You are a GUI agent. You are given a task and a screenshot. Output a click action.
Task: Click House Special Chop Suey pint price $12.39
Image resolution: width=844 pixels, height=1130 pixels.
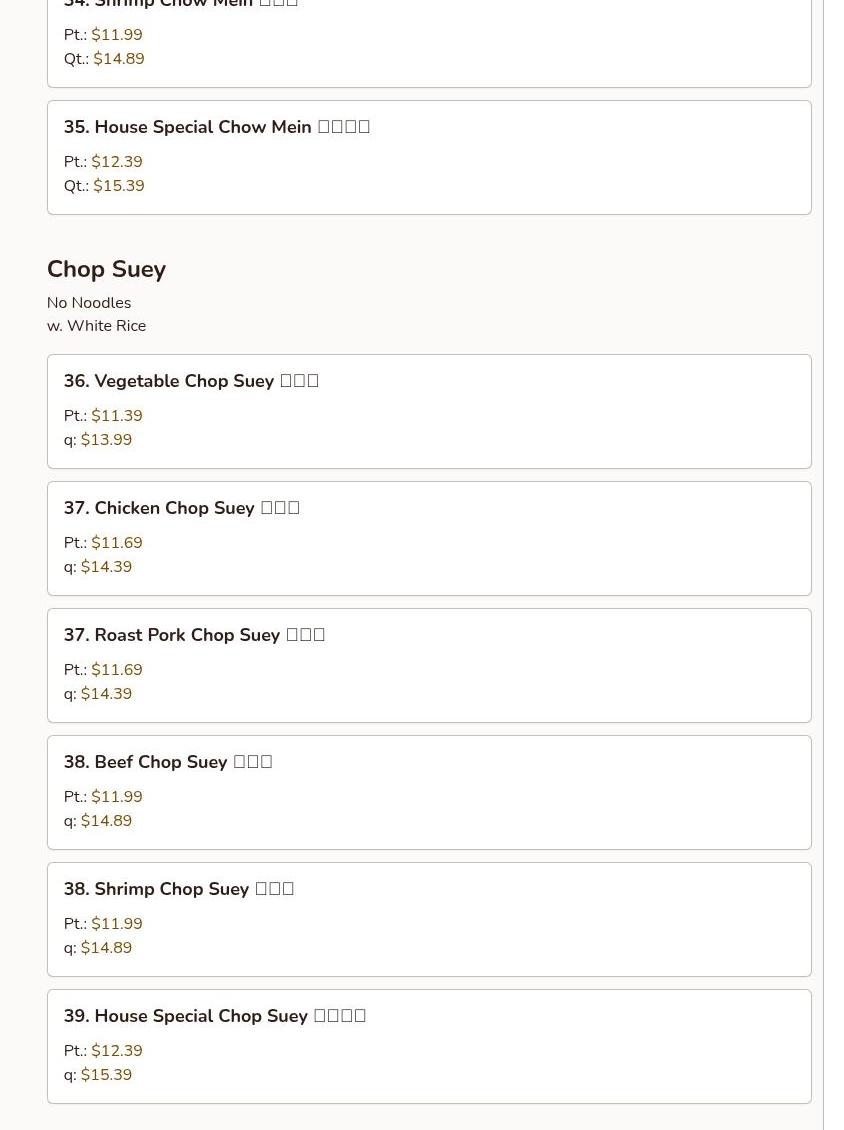click(x=116, y=1051)
